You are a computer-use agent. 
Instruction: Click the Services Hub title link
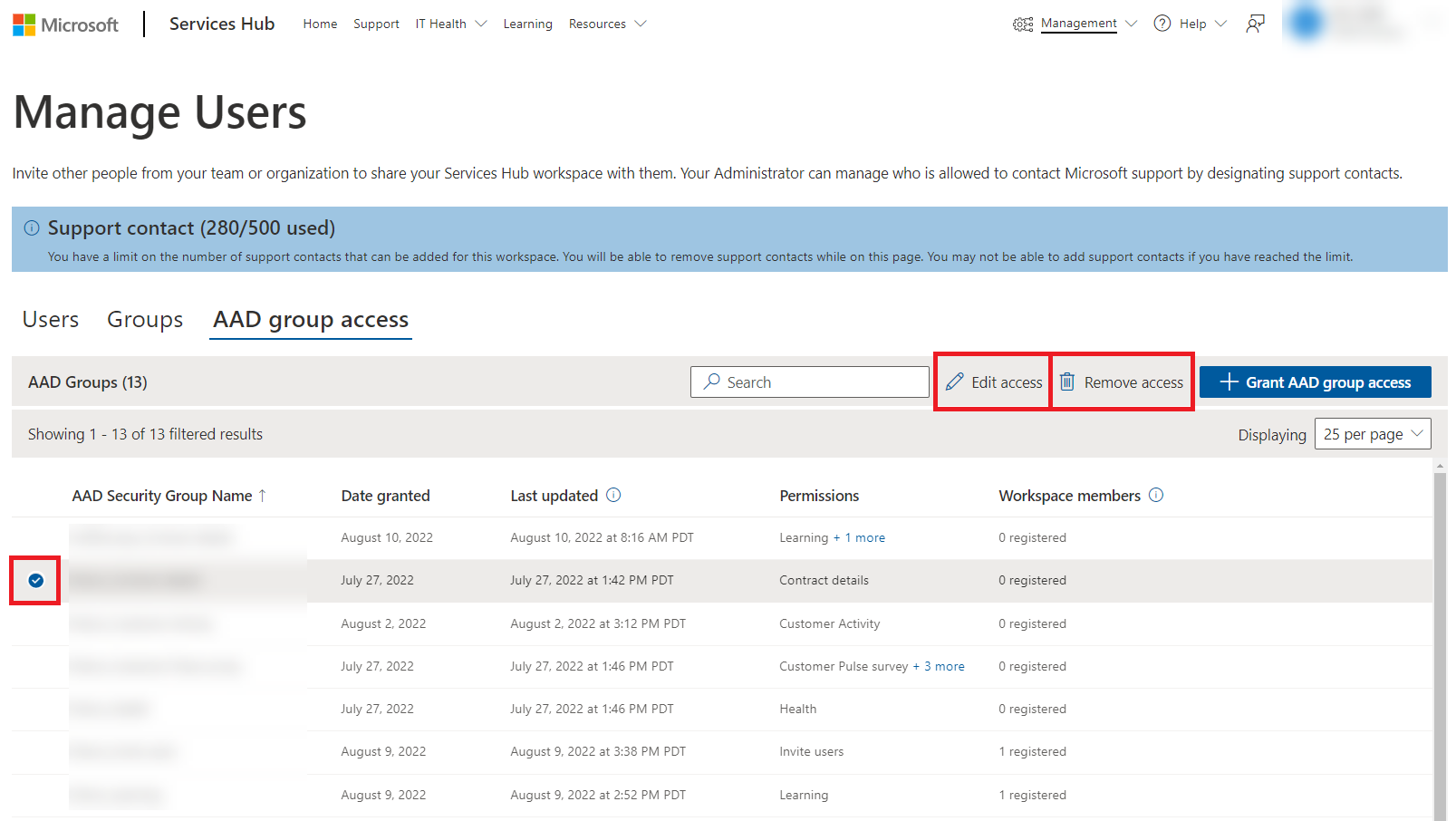[222, 24]
